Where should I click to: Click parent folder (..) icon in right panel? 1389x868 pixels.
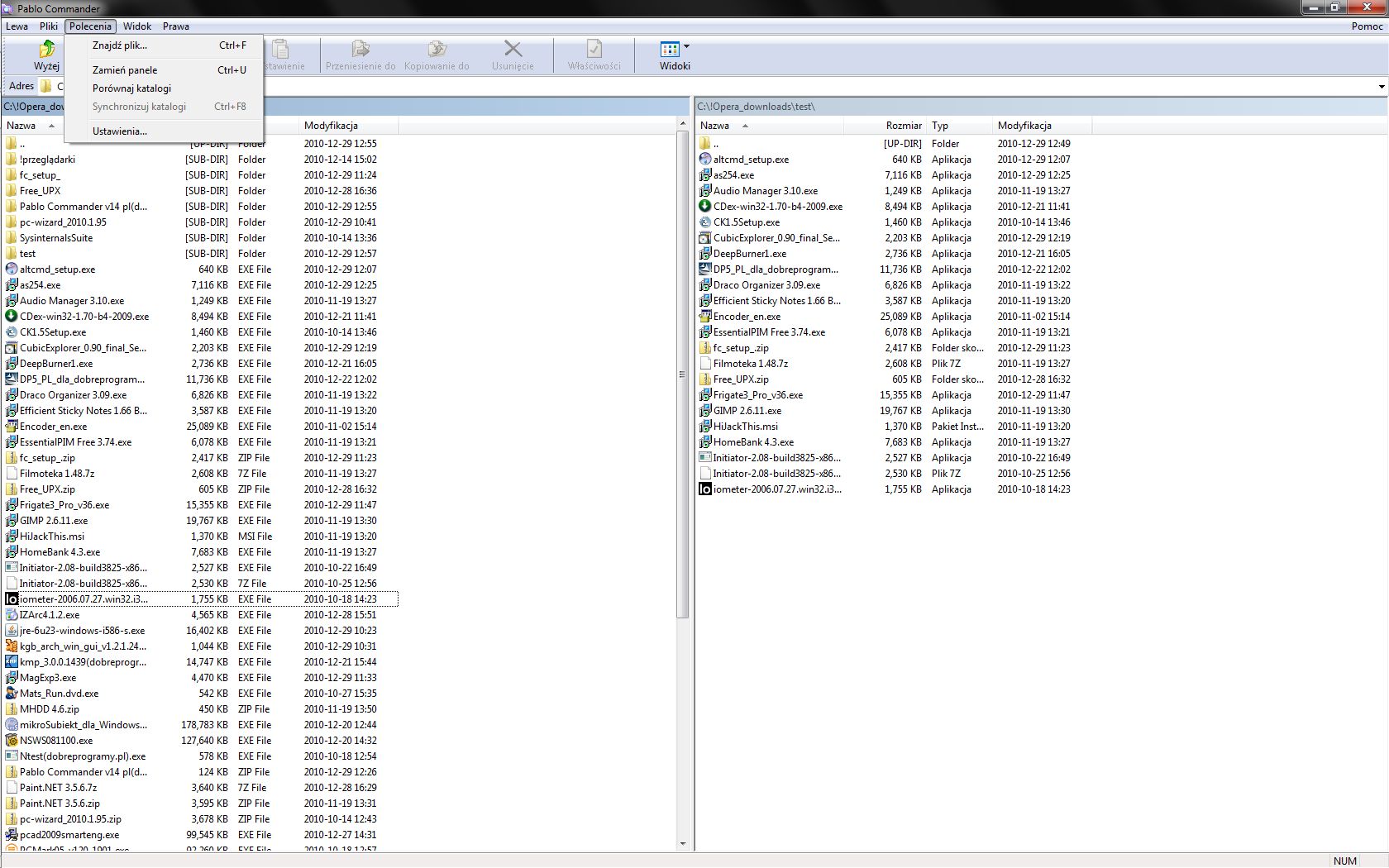coord(705,144)
